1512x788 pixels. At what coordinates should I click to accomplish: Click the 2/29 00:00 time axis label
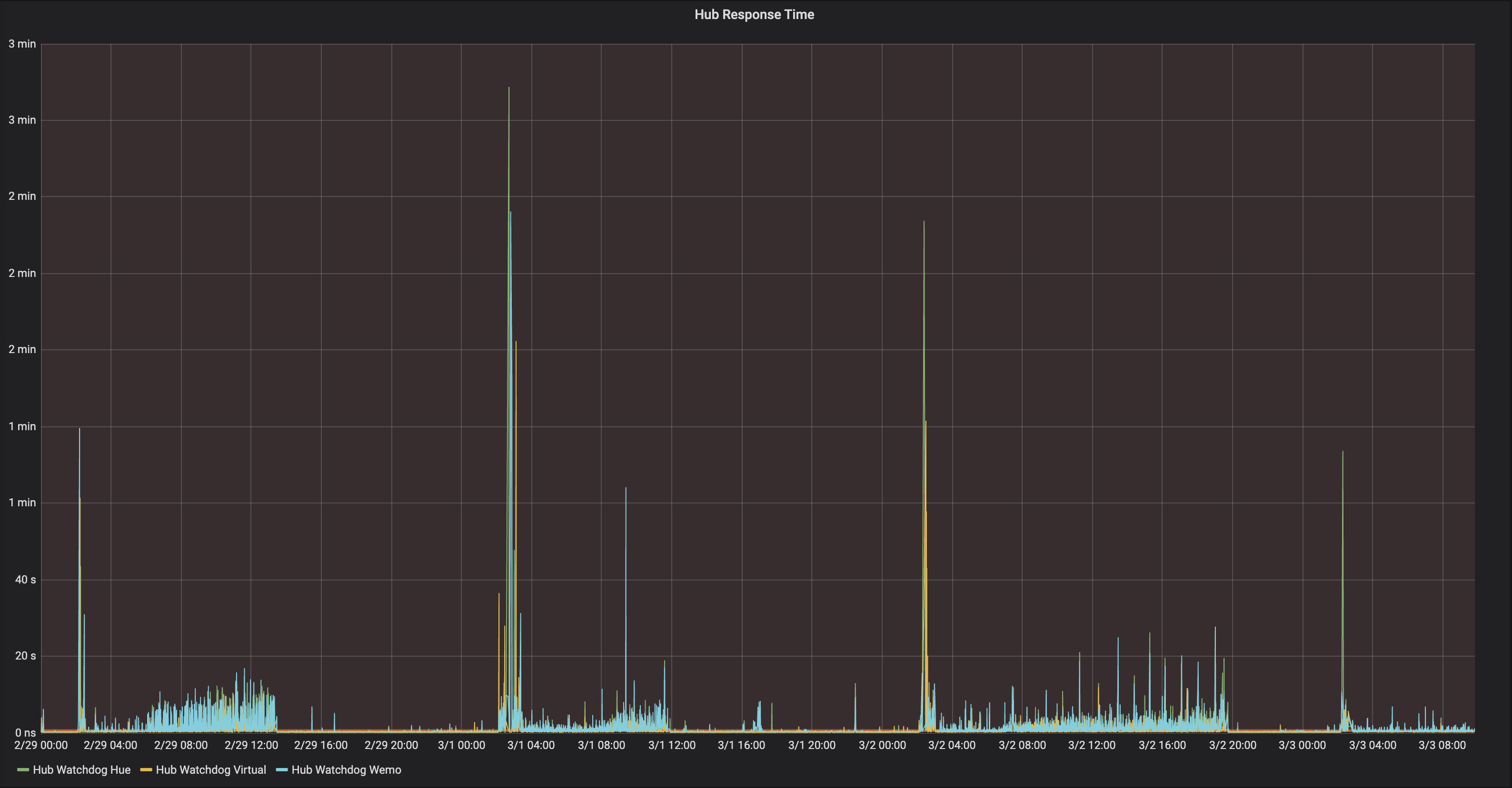(40, 745)
